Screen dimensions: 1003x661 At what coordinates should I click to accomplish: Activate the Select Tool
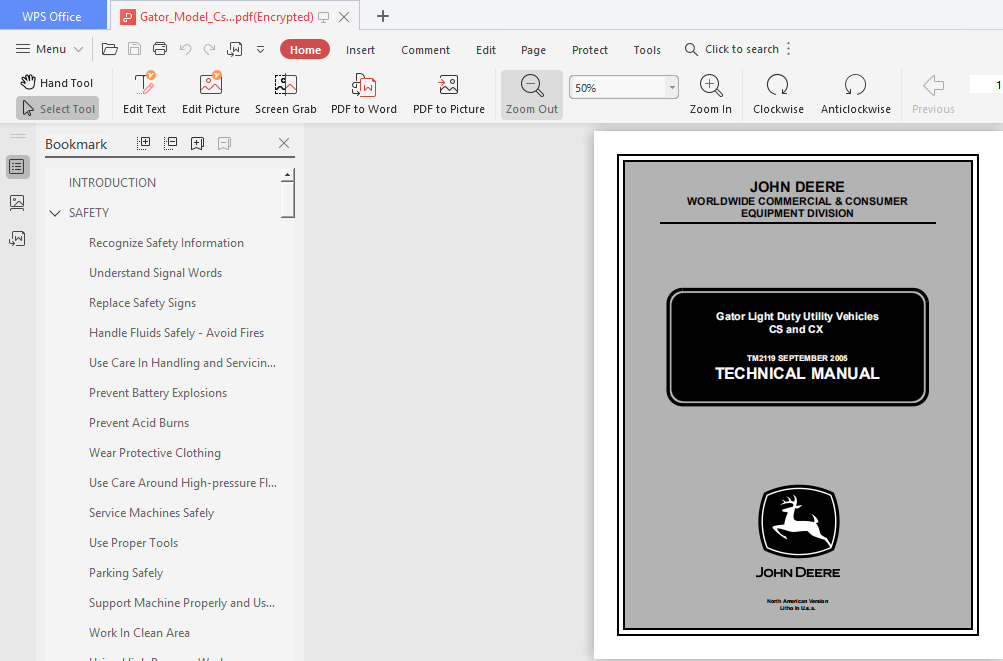(x=58, y=109)
